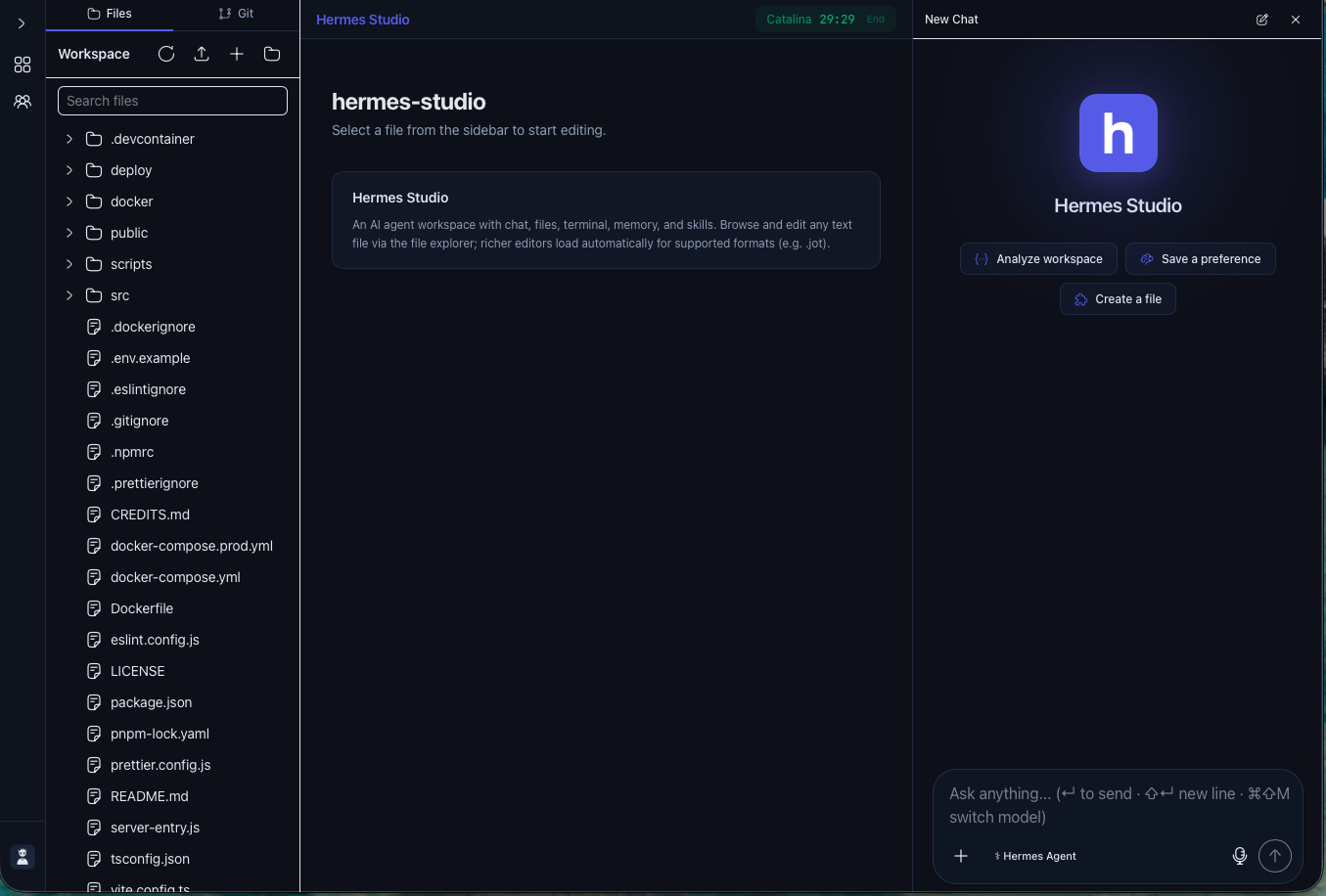Expand the src folder
This screenshot has width=1326, height=896.
pyautogui.click(x=69, y=294)
